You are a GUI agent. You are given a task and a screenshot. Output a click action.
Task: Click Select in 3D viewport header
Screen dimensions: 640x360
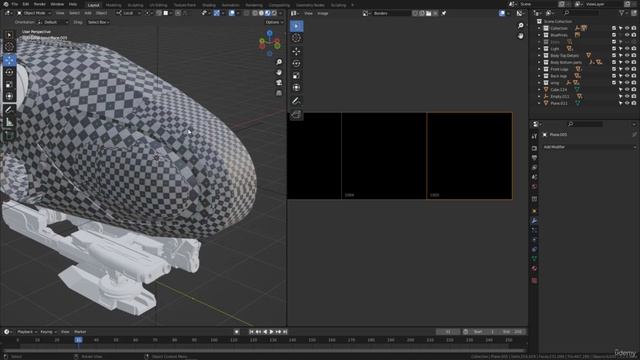click(x=74, y=13)
